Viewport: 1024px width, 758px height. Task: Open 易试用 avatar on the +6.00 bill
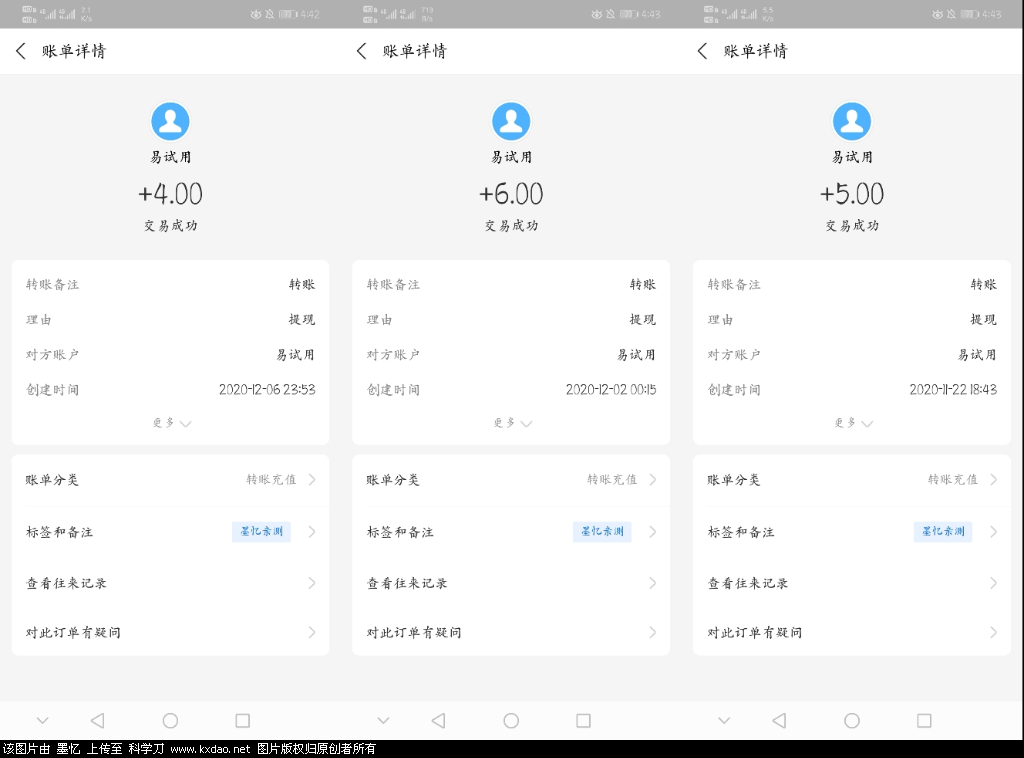pos(511,121)
